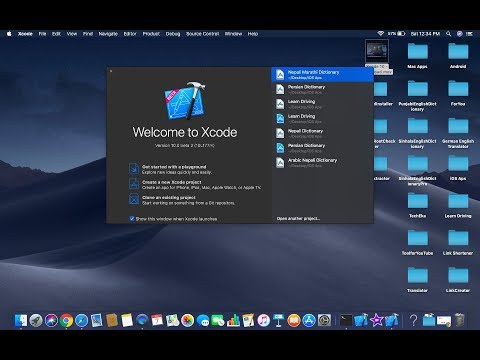The height and width of the screenshot is (360, 480).
Task: Open Terminal from the Dock
Action: [346, 320]
